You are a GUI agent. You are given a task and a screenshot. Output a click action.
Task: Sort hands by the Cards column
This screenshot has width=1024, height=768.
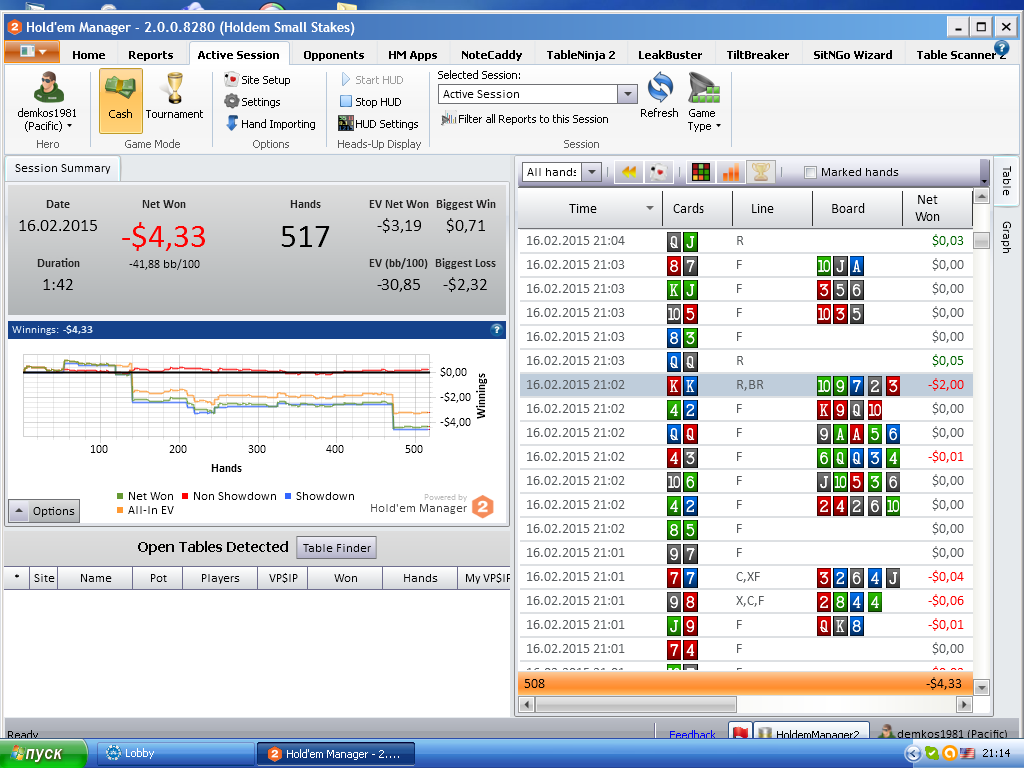point(697,208)
